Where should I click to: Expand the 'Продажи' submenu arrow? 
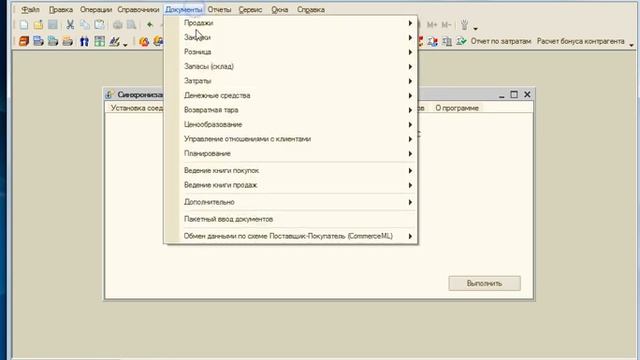coord(410,23)
